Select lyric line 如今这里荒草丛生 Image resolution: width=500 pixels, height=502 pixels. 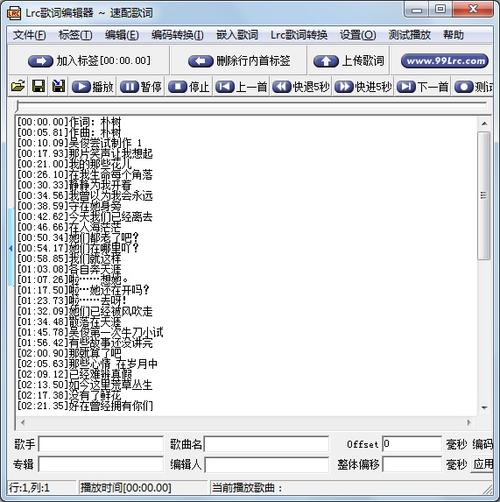(85, 385)
